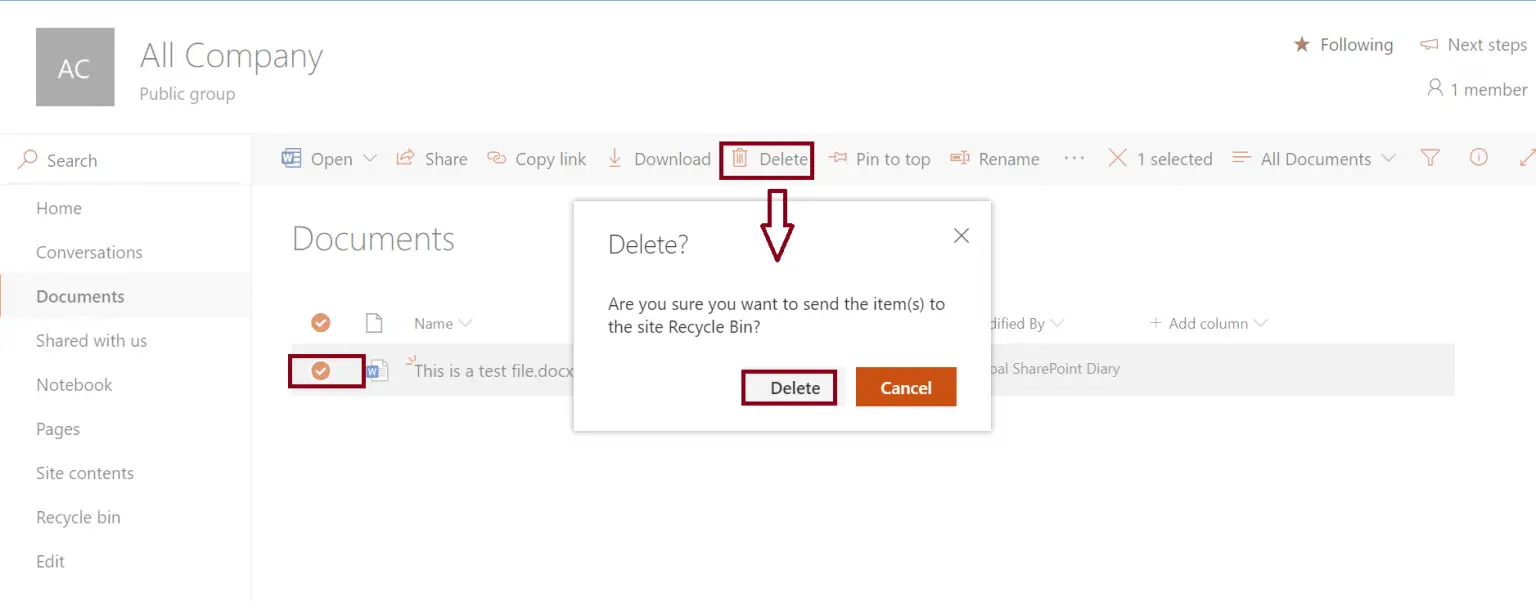Confirm deletion with the Delete button
The width and height of the screenshot is (1536, 601).
pyautogui.click(x=790, y=387)
